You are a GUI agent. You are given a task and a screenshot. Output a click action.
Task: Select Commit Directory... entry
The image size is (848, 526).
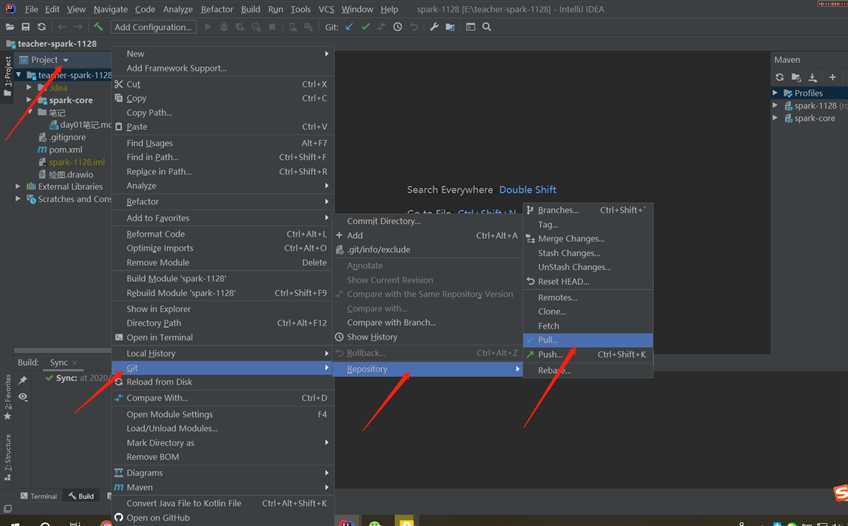click(x=428, y=221)
